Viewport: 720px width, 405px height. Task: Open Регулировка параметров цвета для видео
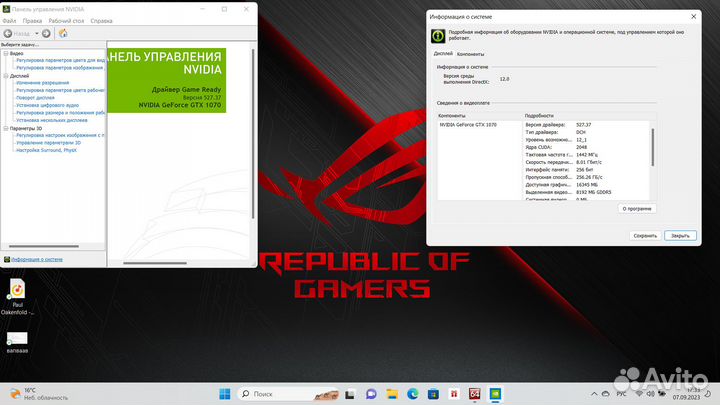pyautogui.click(x=61, y=60)
